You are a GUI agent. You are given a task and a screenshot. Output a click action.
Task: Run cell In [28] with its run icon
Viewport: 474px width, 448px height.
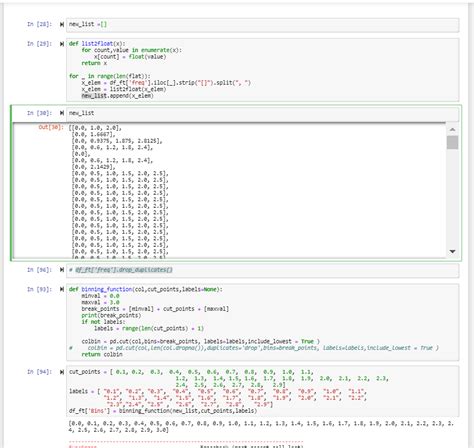pos(62,24)
